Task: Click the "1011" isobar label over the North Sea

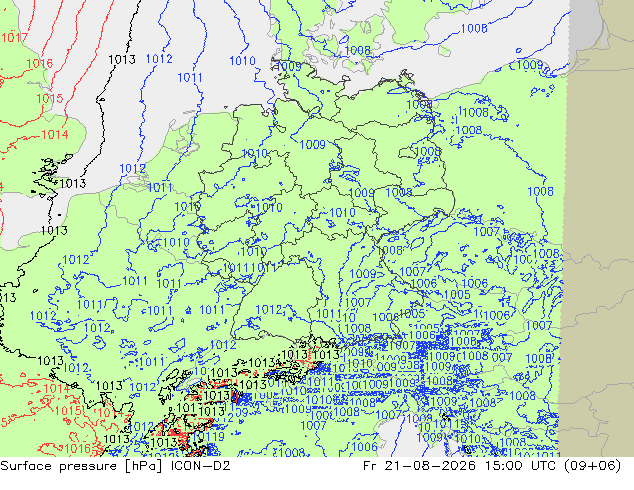Action: tap(190, 77)
